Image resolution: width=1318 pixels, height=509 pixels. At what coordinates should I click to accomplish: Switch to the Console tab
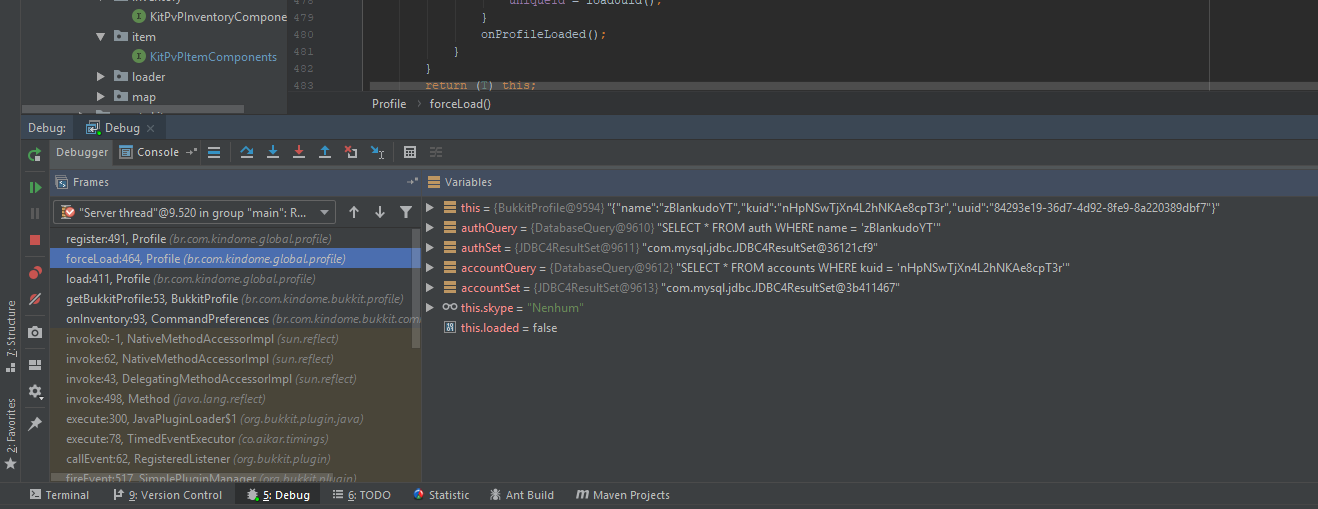coord(150,152)
